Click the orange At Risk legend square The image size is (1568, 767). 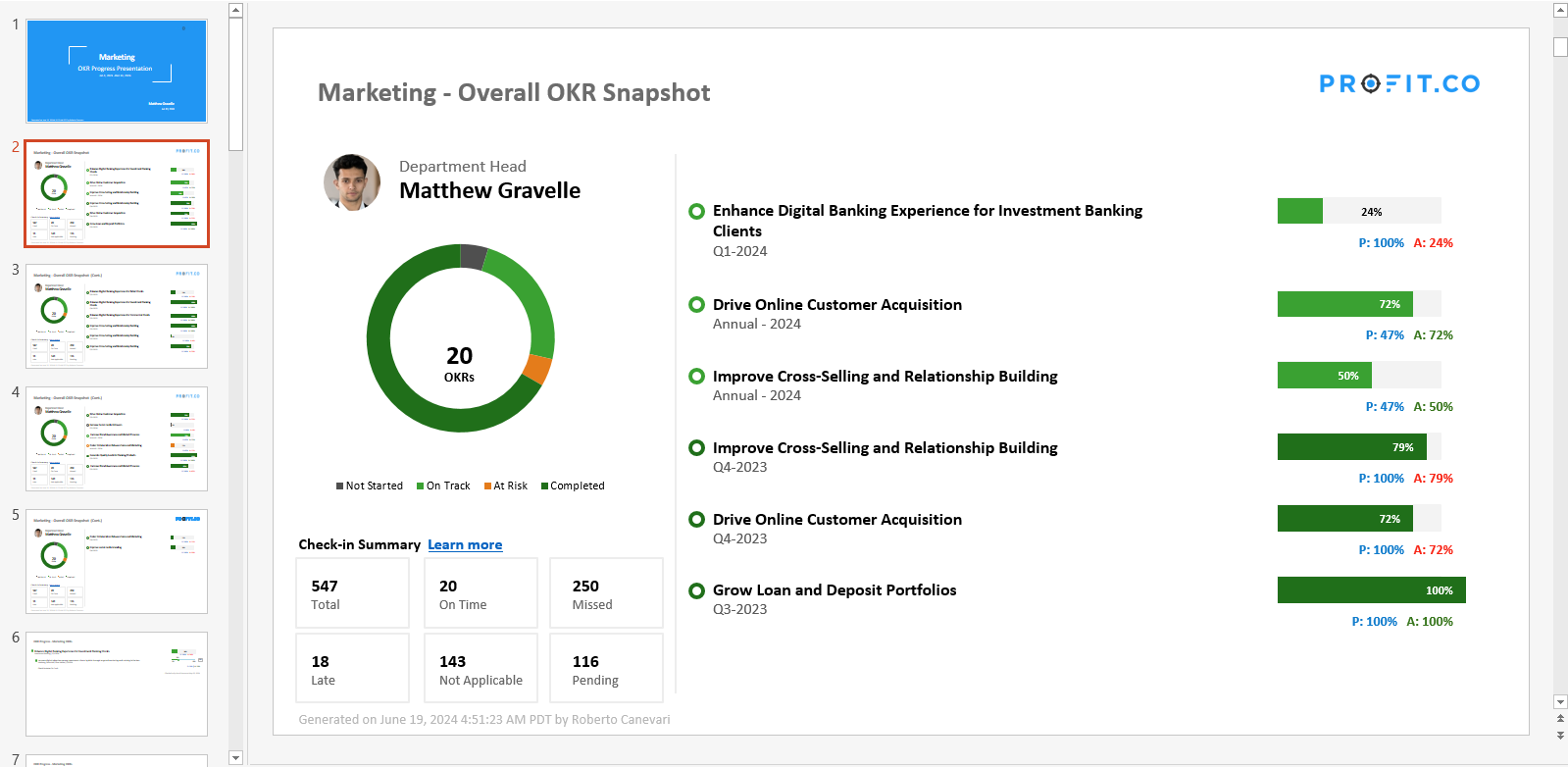click(x=487, y=486)
